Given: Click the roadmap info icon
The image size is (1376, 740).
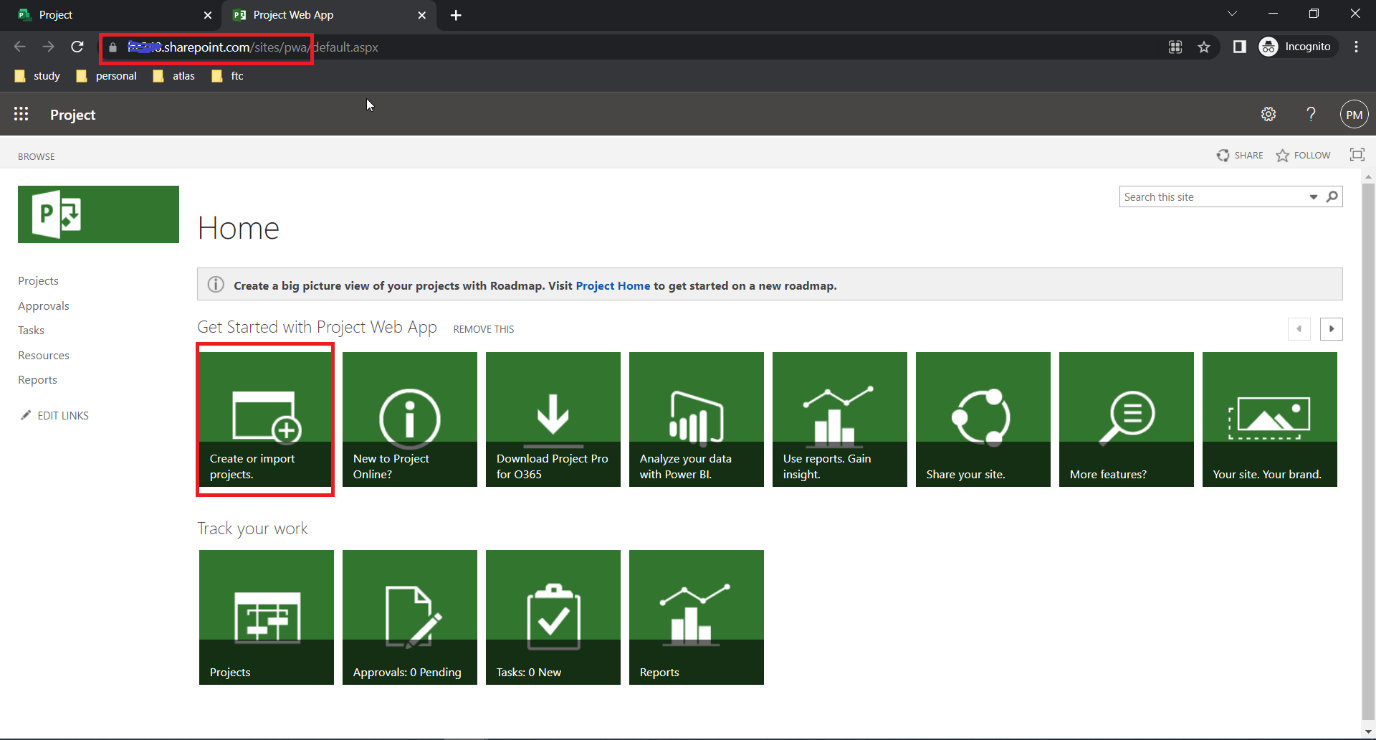Looking at the screenshot, I should coord(216,285).
